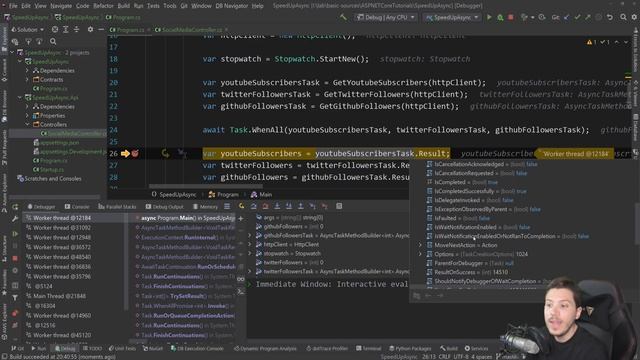
Task: Click the red Stop square in debug sidebar
Action: 15,258
